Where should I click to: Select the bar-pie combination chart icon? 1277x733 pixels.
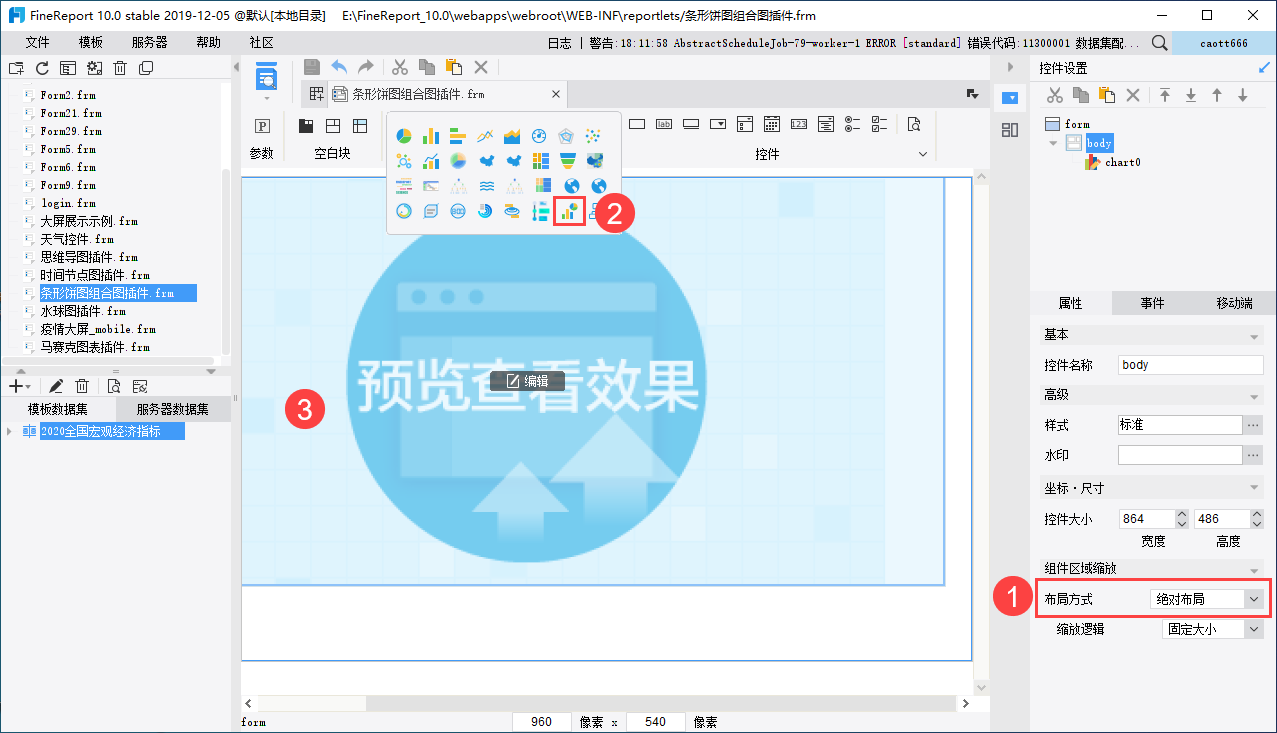pyautogui.click(x=569, y=211)
